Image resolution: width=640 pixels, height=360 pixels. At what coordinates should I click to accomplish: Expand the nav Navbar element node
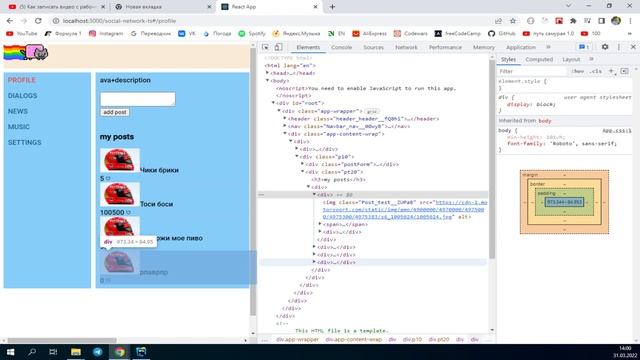[x=285, y=126]
